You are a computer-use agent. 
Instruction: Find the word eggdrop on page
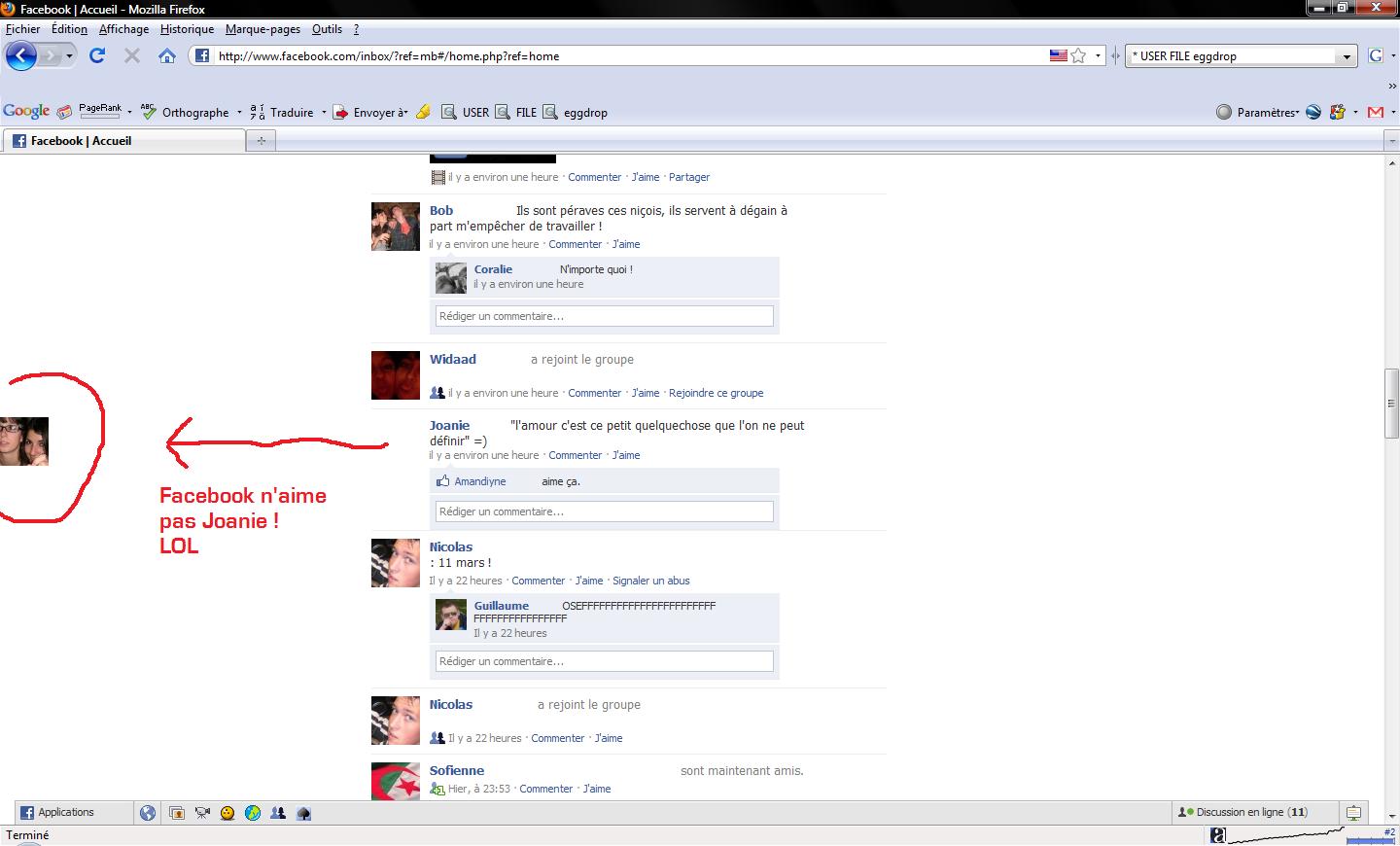click(x=576, y=112)
